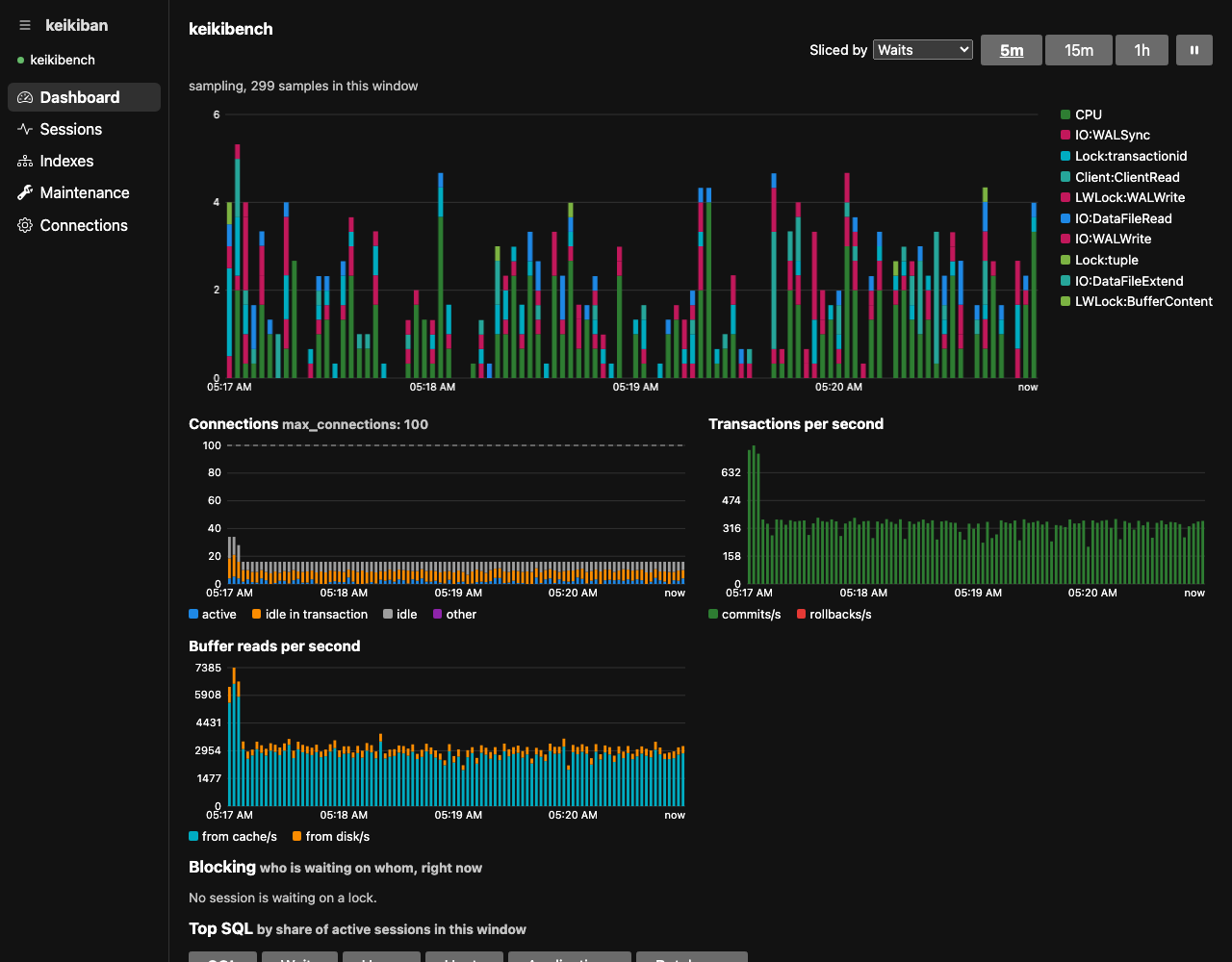Toggle active connections legend entry
The height and width of the screenshot is (962, 1232).
213,614
